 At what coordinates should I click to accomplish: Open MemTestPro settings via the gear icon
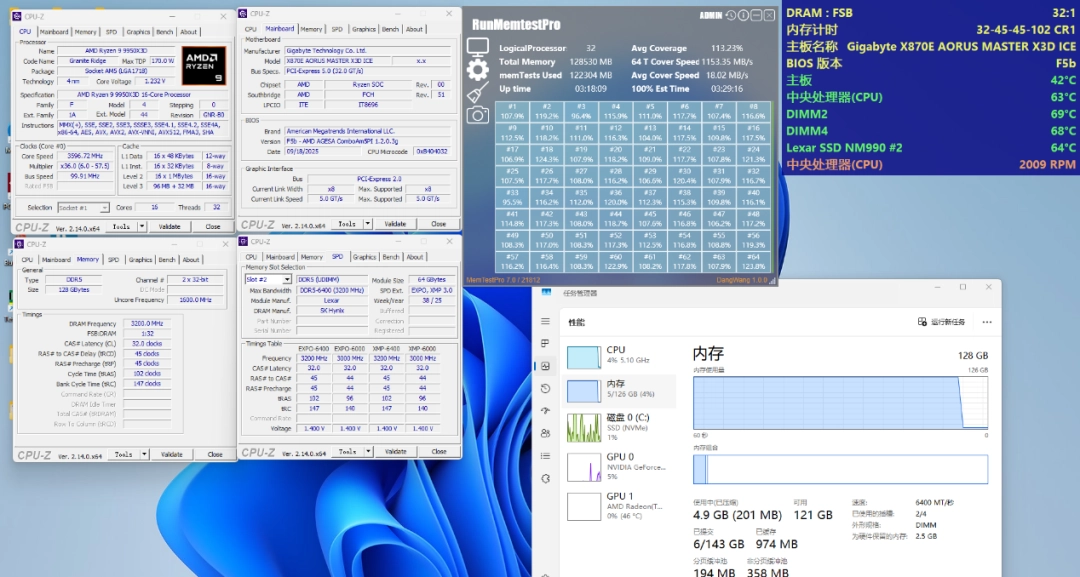pyautogui.click(x=478, y=69)
